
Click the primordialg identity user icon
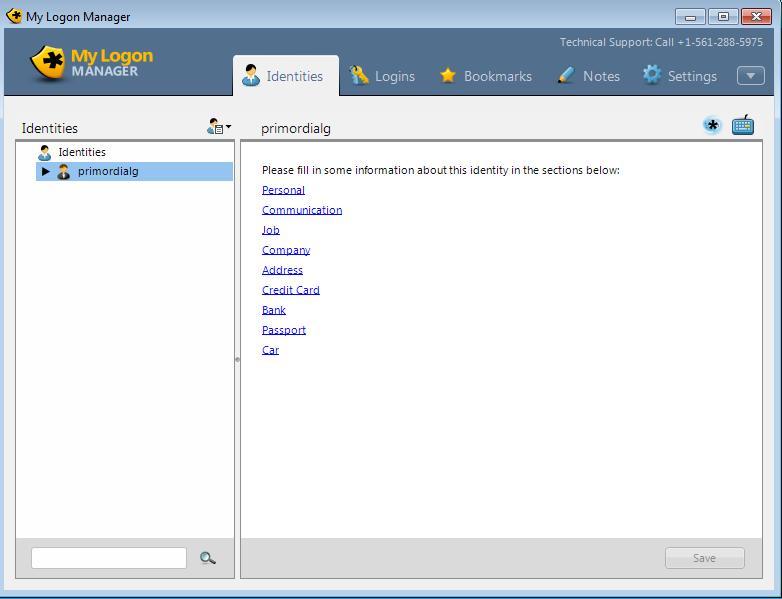pyautogui.click(x=64, y=172)
